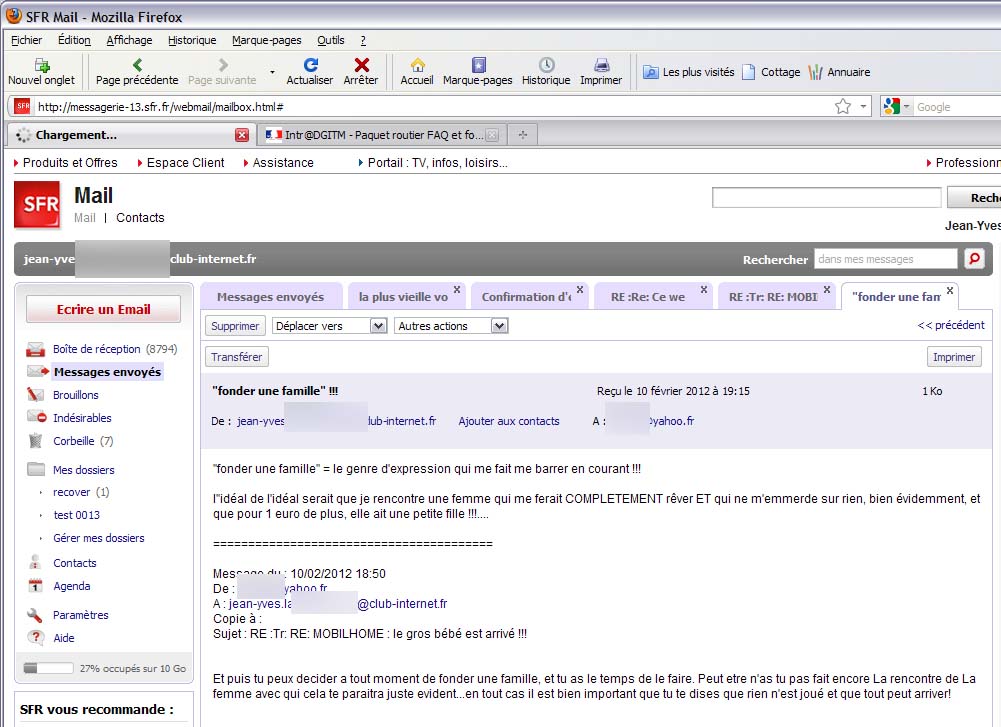Open the Annuaire bookmark
This screenshot has height=727, width=1001.
839,72
